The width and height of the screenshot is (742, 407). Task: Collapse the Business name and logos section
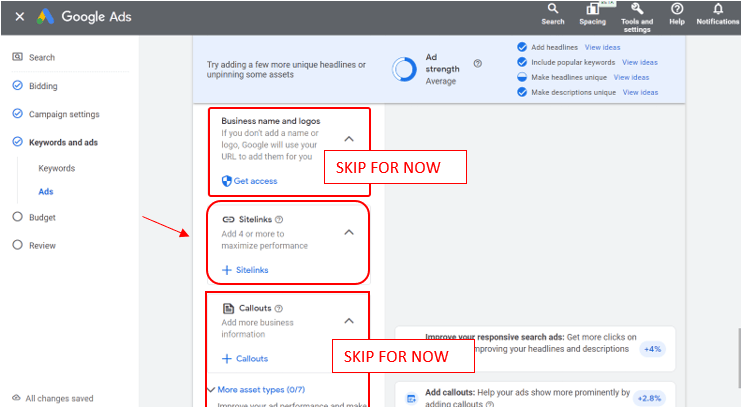pyautogui.click(x=348, y=139)
